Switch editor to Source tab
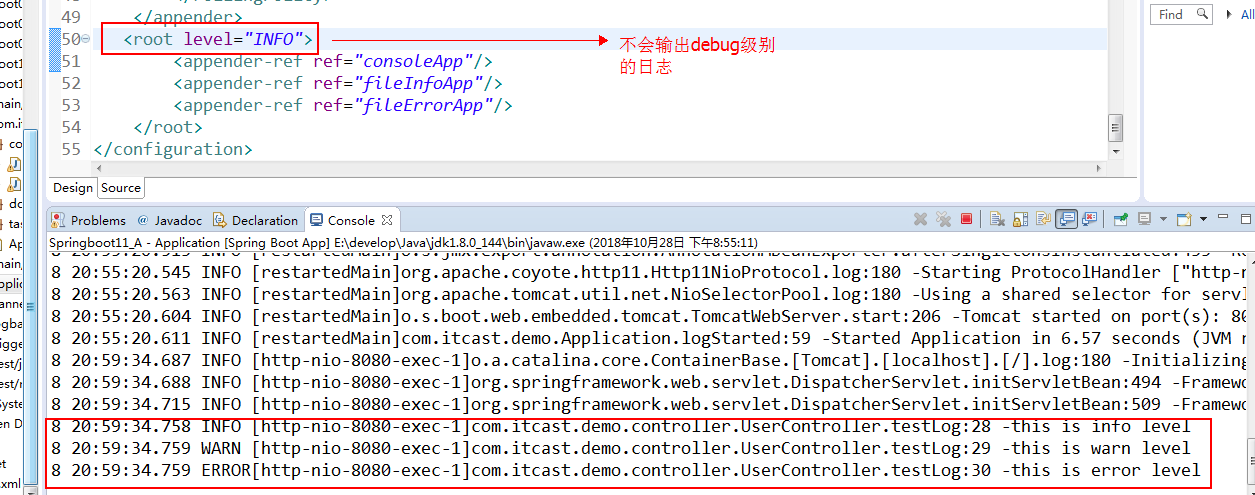Image resolution: width=1255 pixels, height=495 pixels. coord(121,188)
